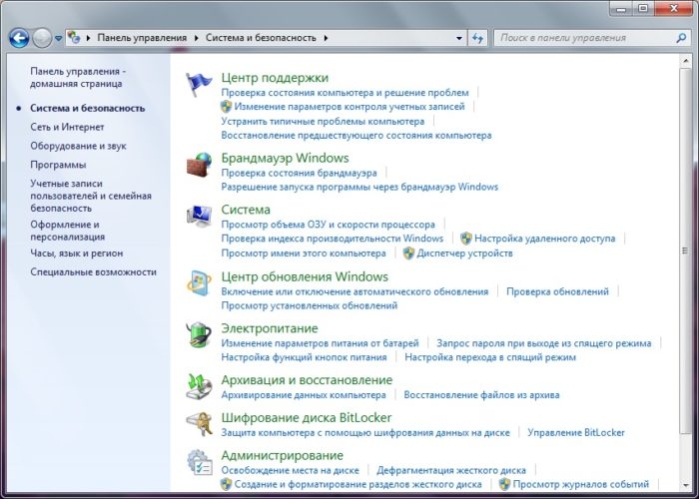Click the control panel icon in address bar
The height and width of the screenshot is (499, 699).
[74, 38]
